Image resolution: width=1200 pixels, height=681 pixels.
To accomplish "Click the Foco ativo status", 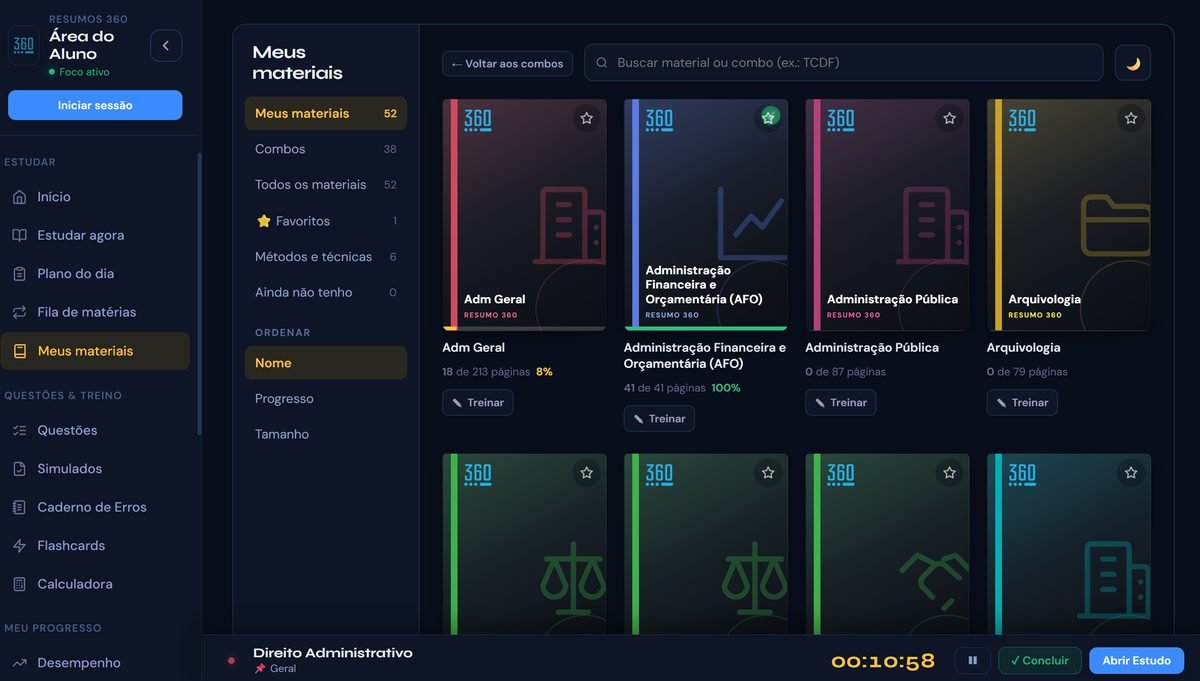I will [79, 72].
